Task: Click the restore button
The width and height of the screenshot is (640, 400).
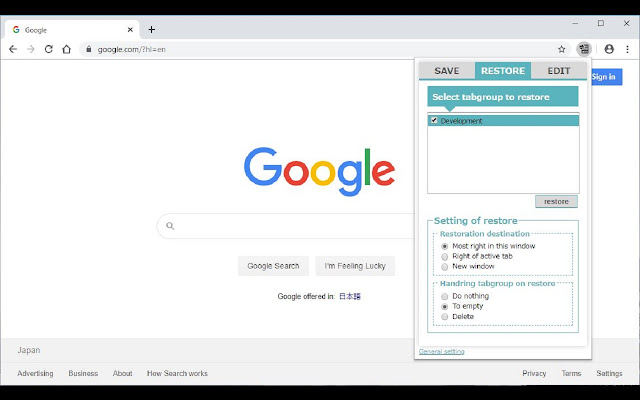Action: pyautogui.click(x=556, y=202)
